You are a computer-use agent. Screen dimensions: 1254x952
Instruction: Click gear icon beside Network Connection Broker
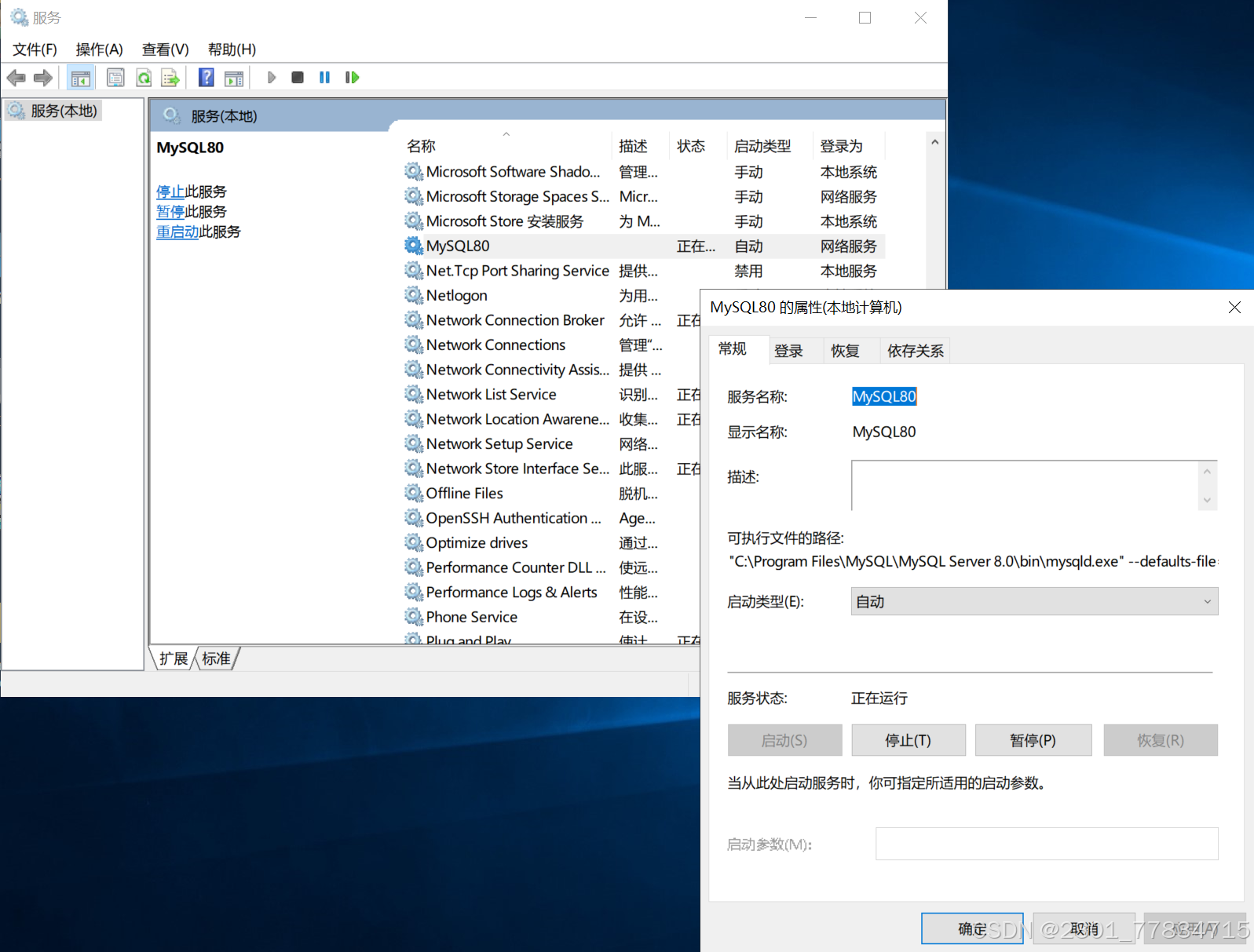[x=414, y=320]
